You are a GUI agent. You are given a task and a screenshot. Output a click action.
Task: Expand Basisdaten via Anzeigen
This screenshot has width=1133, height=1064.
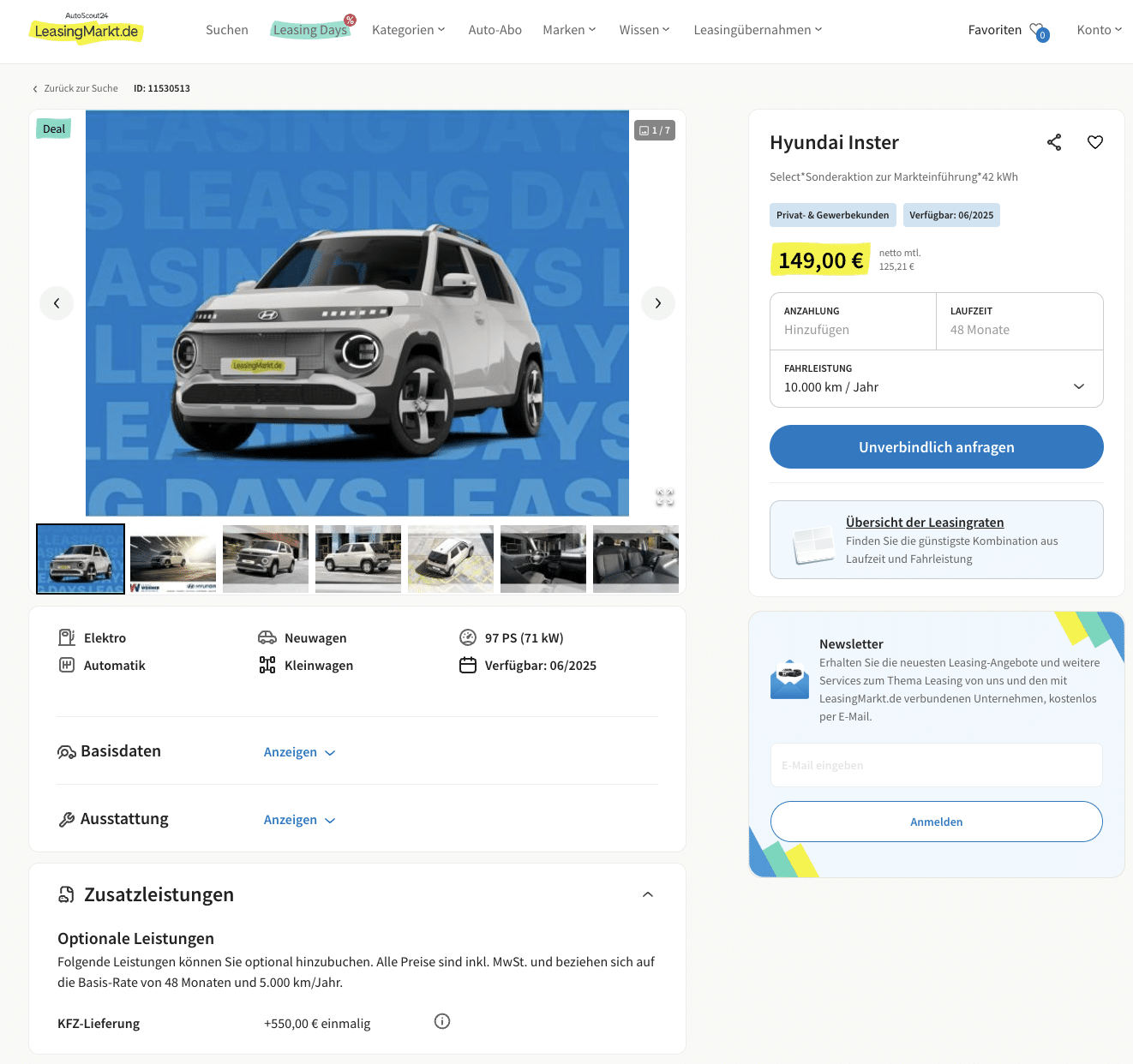[x=300, y=752]
